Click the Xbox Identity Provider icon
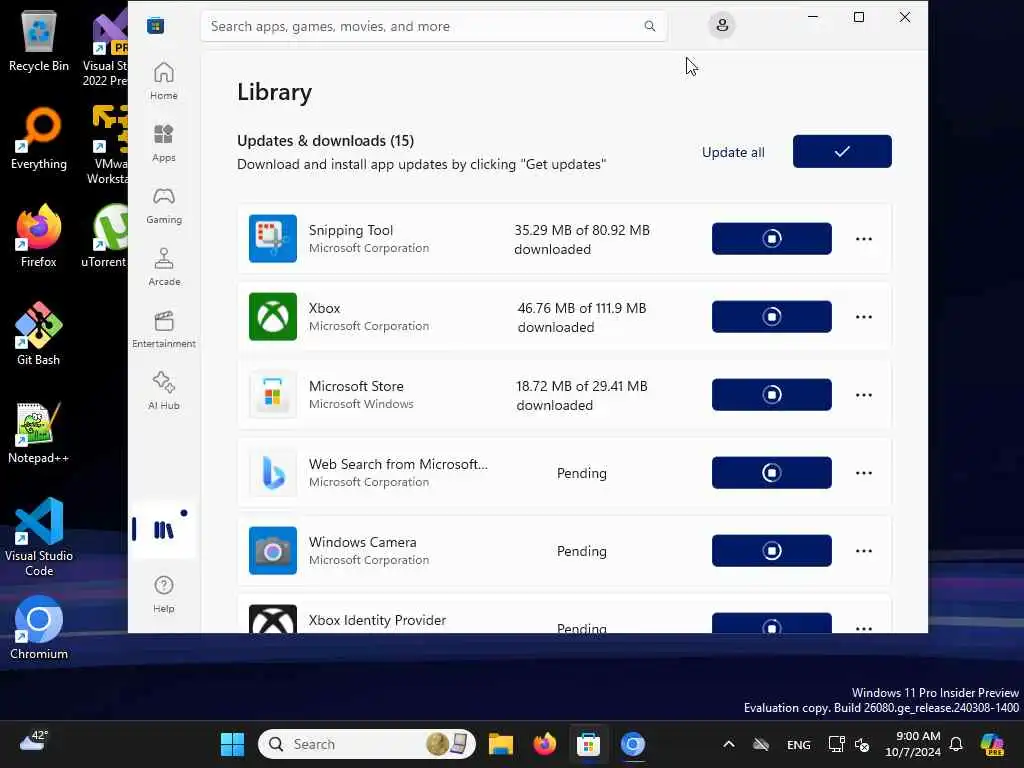Image resolution: width=1024 pixels, height=768 pixels. pyautogui.click(x=273, y=619)
